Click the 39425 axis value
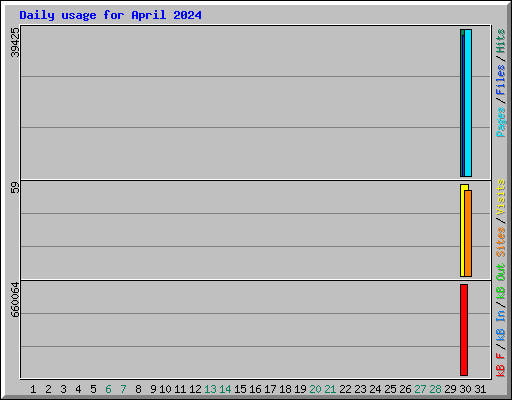This screenshot has height=400, width=512. tap(15, 42)
